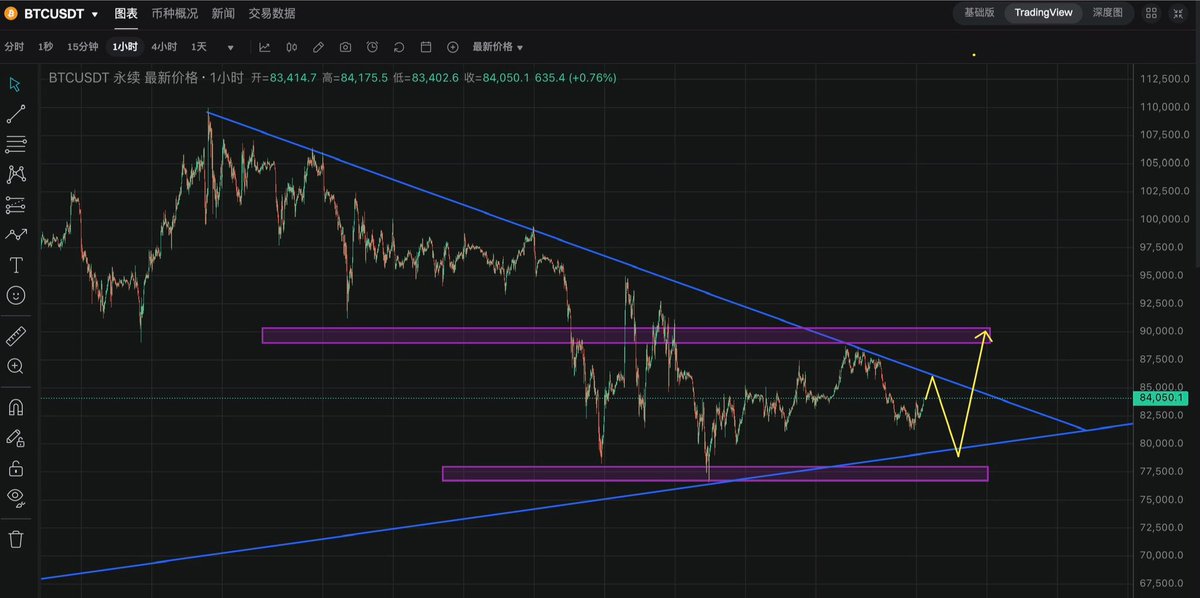Open the horizontal lines Fibonacci tool

point(15,144)
